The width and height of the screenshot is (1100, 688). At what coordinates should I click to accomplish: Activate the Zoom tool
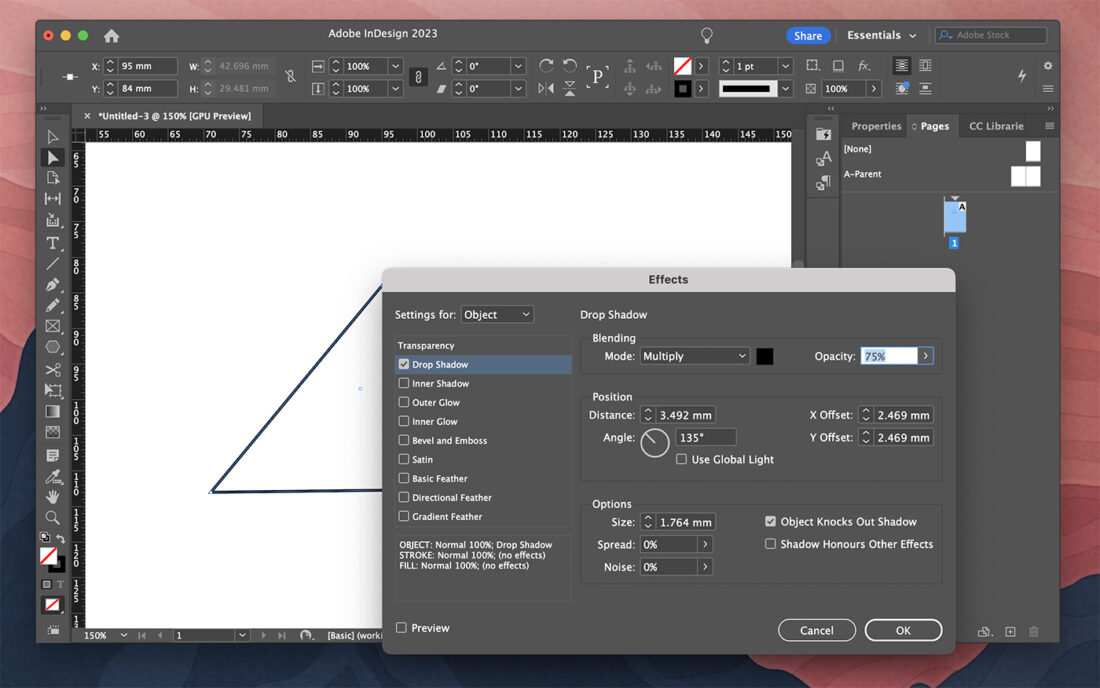pyautogui.click(x=53, y=515)
